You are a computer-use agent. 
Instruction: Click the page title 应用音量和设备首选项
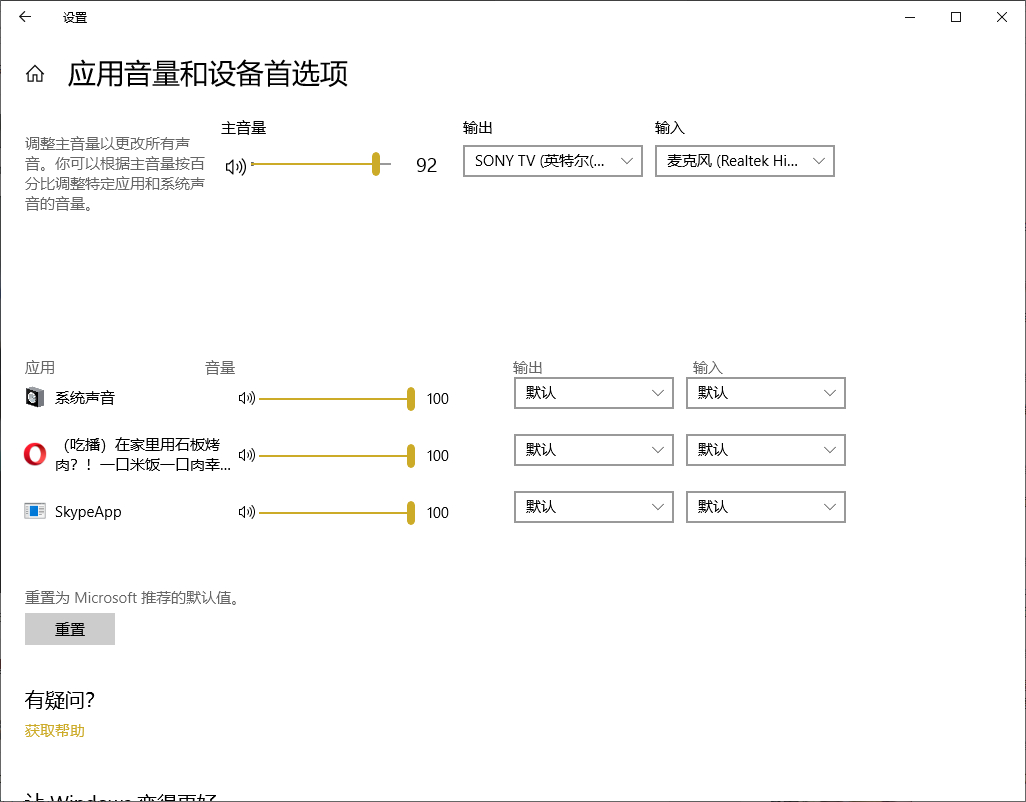[x=207, y=73]
